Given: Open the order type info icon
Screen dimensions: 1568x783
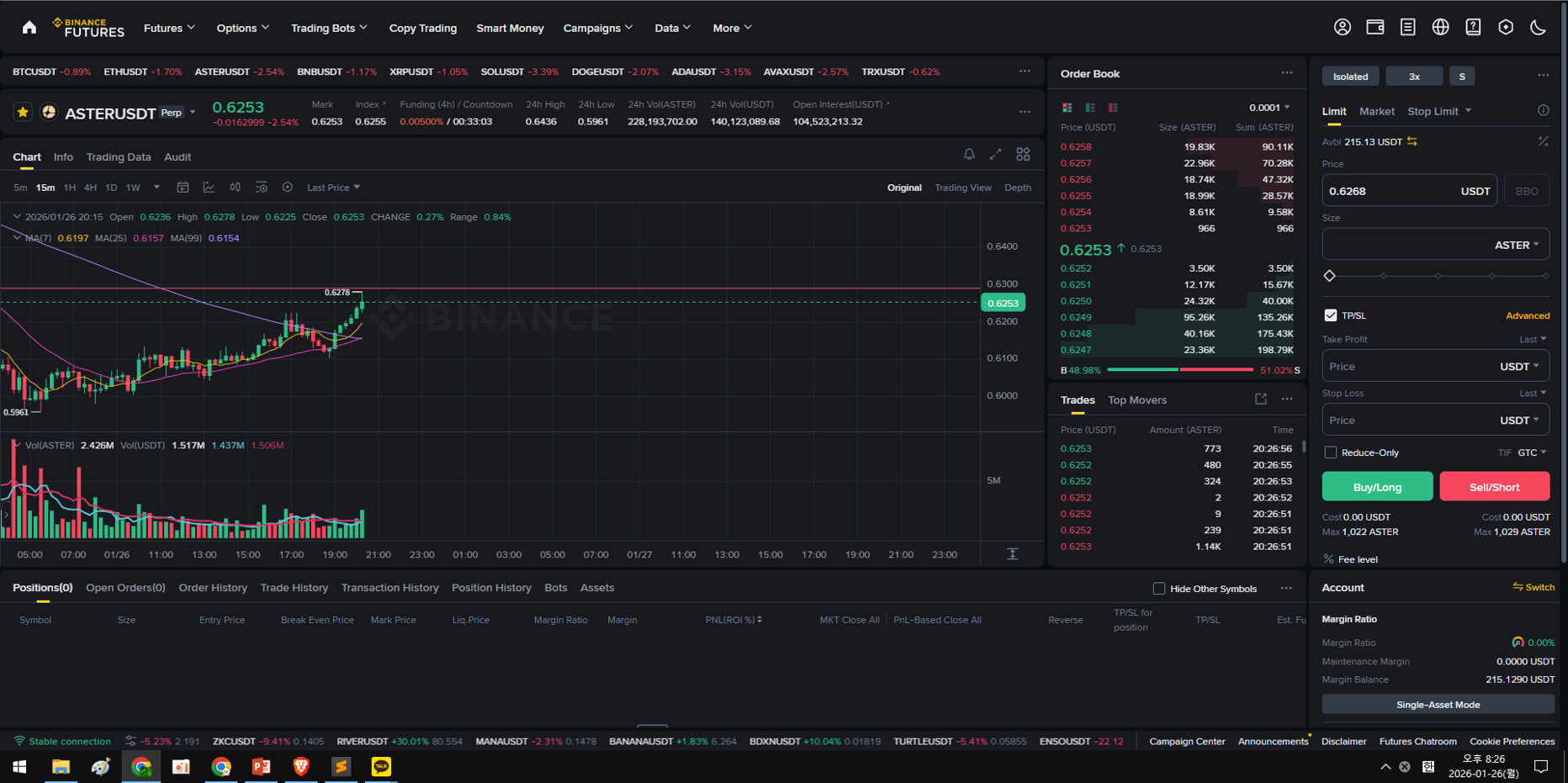Looking at the screenshot, I should point(1543,111).
